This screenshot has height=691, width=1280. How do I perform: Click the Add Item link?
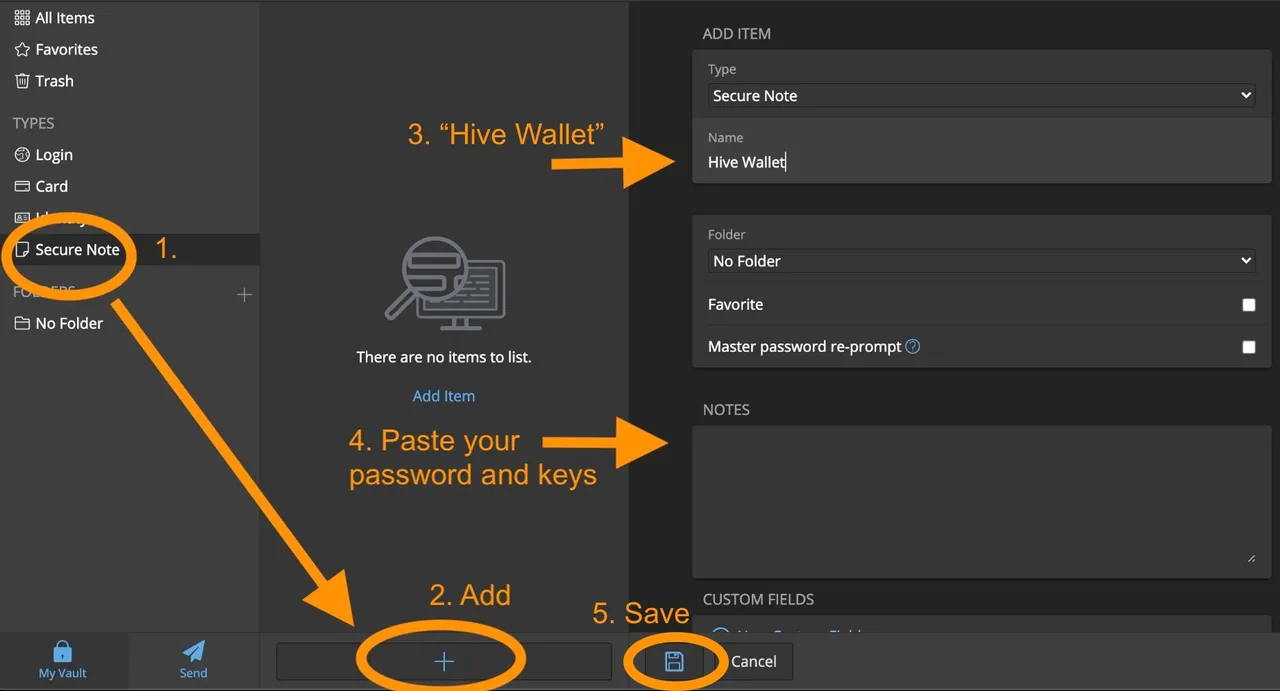(444, 396)
